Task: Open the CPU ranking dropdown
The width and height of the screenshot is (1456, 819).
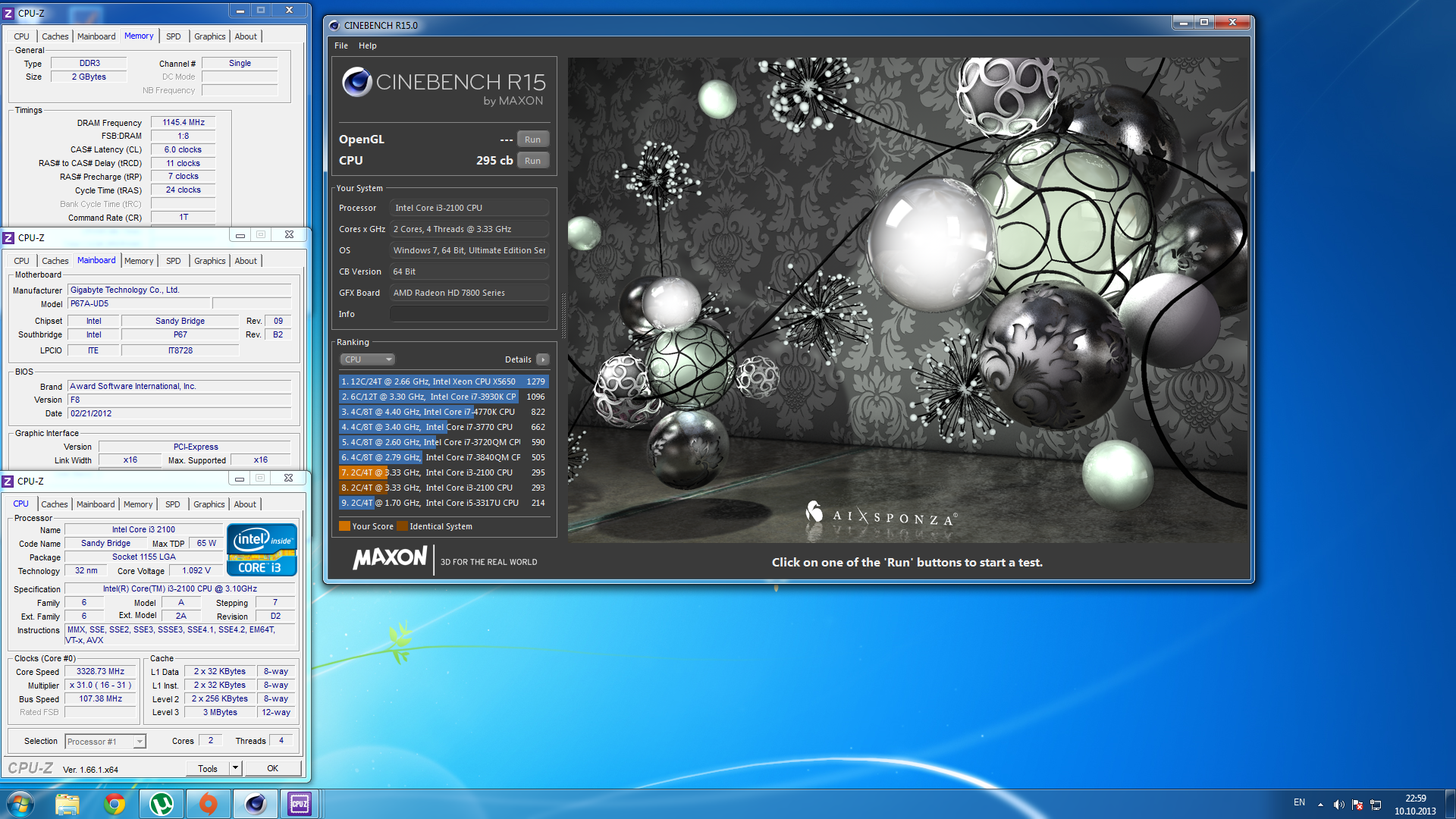Action: pos(368,359)
